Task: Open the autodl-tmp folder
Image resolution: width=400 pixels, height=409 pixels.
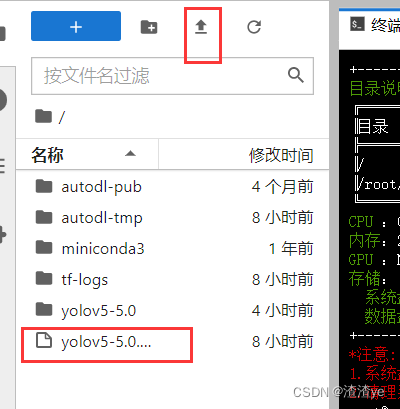Action: click(x=172, y=218)
